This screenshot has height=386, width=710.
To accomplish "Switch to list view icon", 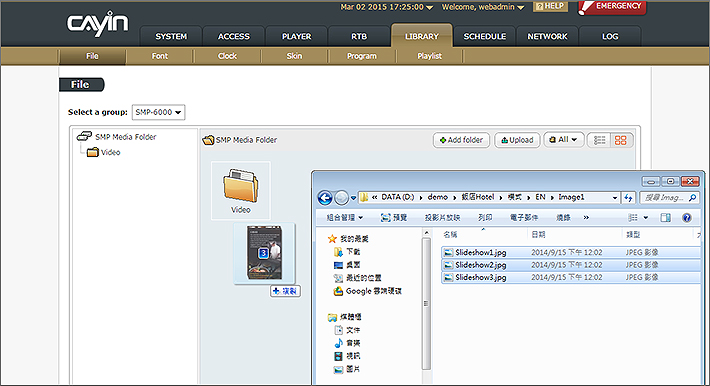I will [599, 140].
